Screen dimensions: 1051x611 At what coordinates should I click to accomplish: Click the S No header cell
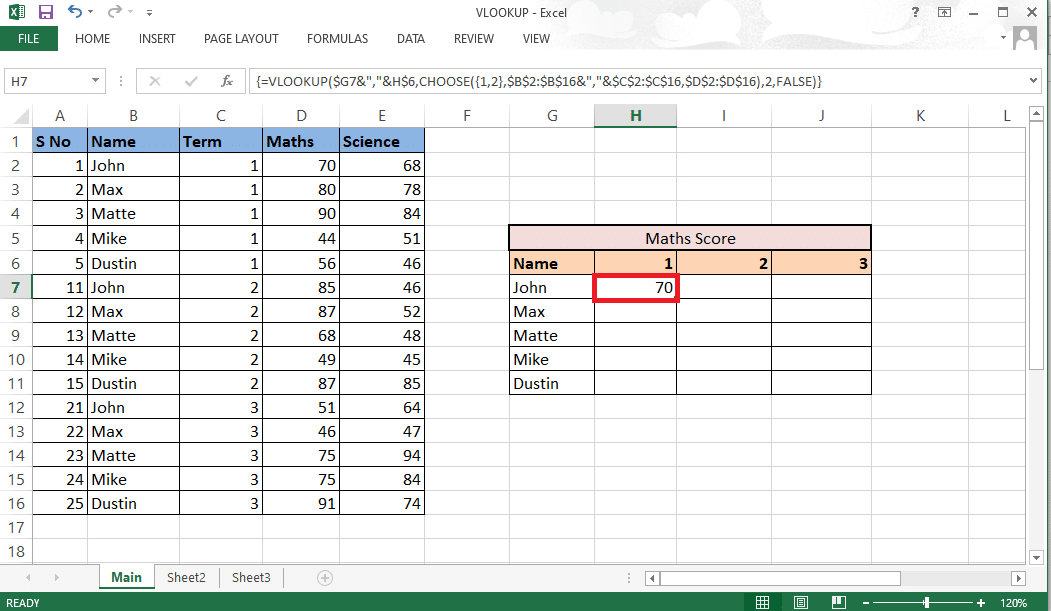click(60, 141)
